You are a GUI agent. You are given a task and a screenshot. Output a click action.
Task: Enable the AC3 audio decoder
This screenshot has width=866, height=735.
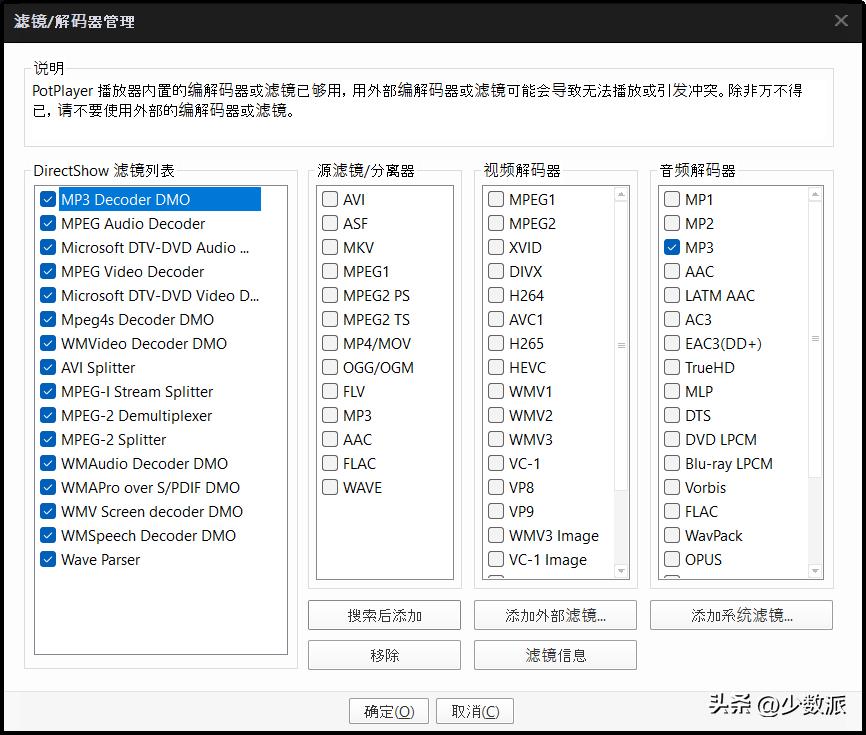671,319
